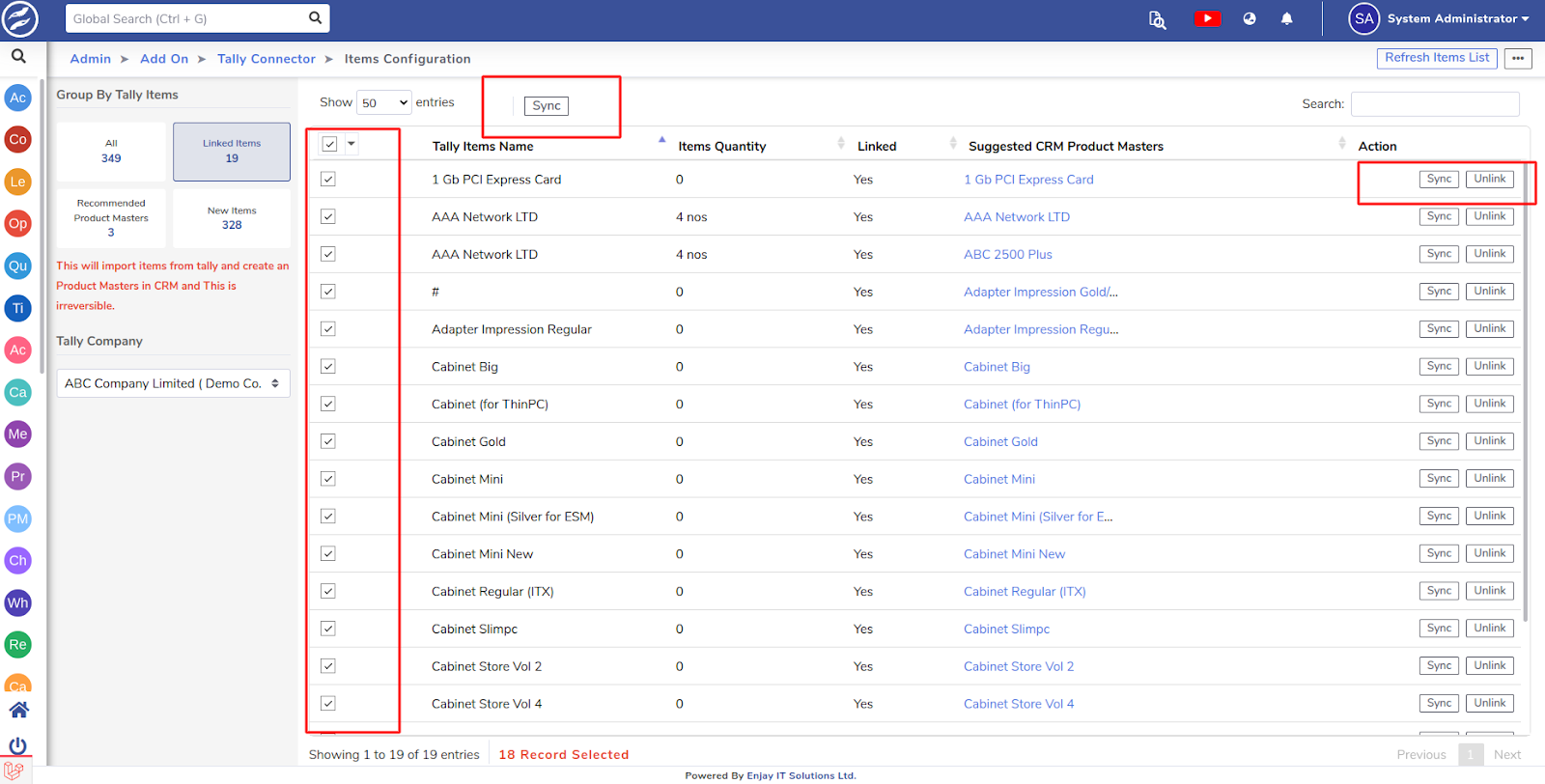
Task: Open Cabinet Regular (ITX) product link
Action: [1025, 592]
